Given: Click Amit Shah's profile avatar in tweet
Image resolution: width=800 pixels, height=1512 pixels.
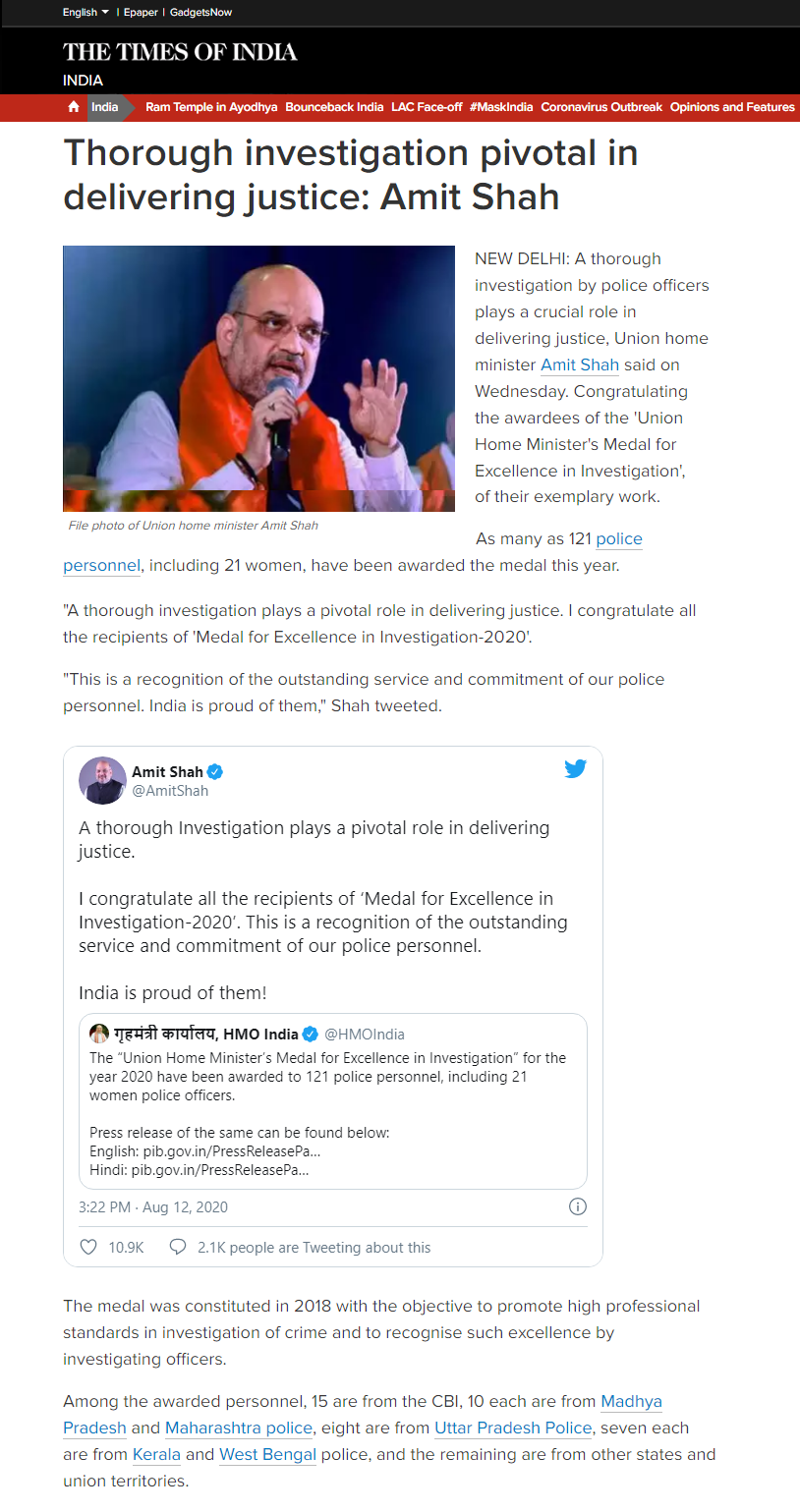Looking at the screenshot, I should click(102, 781).
